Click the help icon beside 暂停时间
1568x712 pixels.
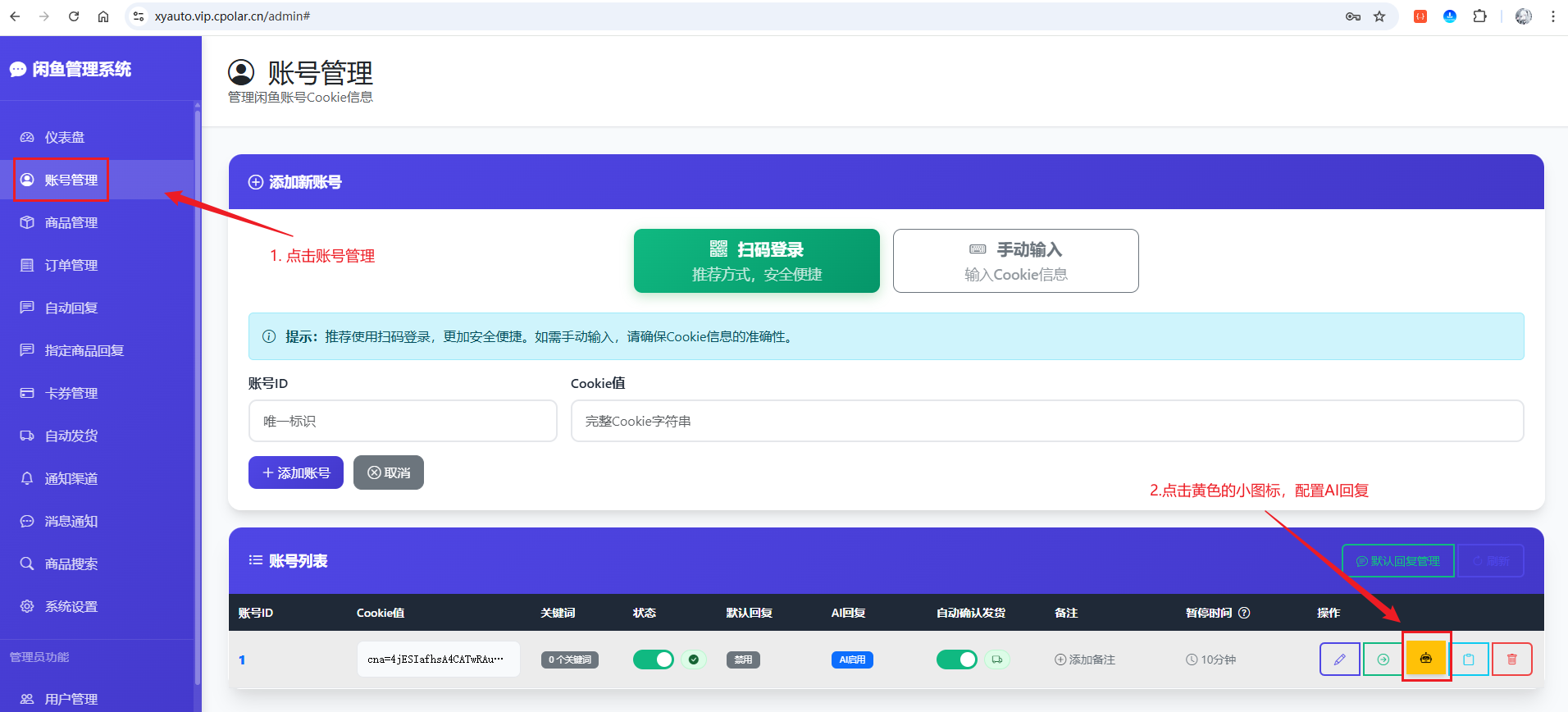pyautogui.click(x=1244, y=613)
